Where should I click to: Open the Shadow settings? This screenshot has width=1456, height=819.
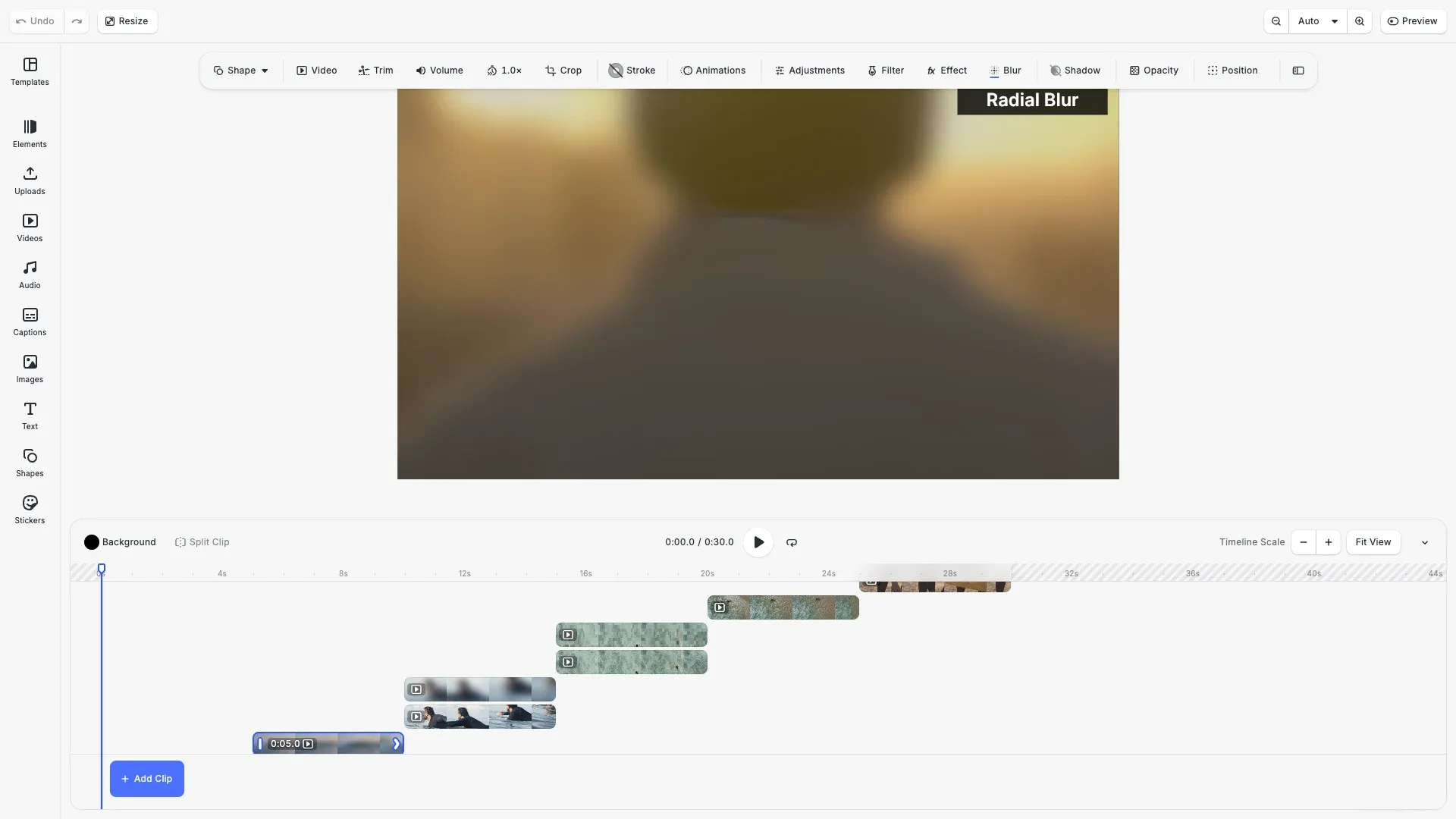pos(1075,70)
